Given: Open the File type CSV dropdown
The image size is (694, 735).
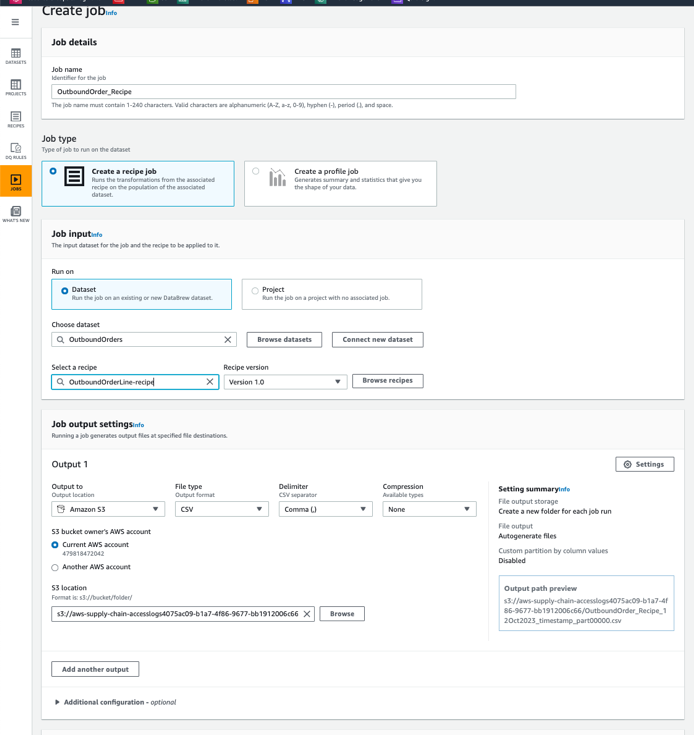Looking at the screenshot, I should point(222,510).
